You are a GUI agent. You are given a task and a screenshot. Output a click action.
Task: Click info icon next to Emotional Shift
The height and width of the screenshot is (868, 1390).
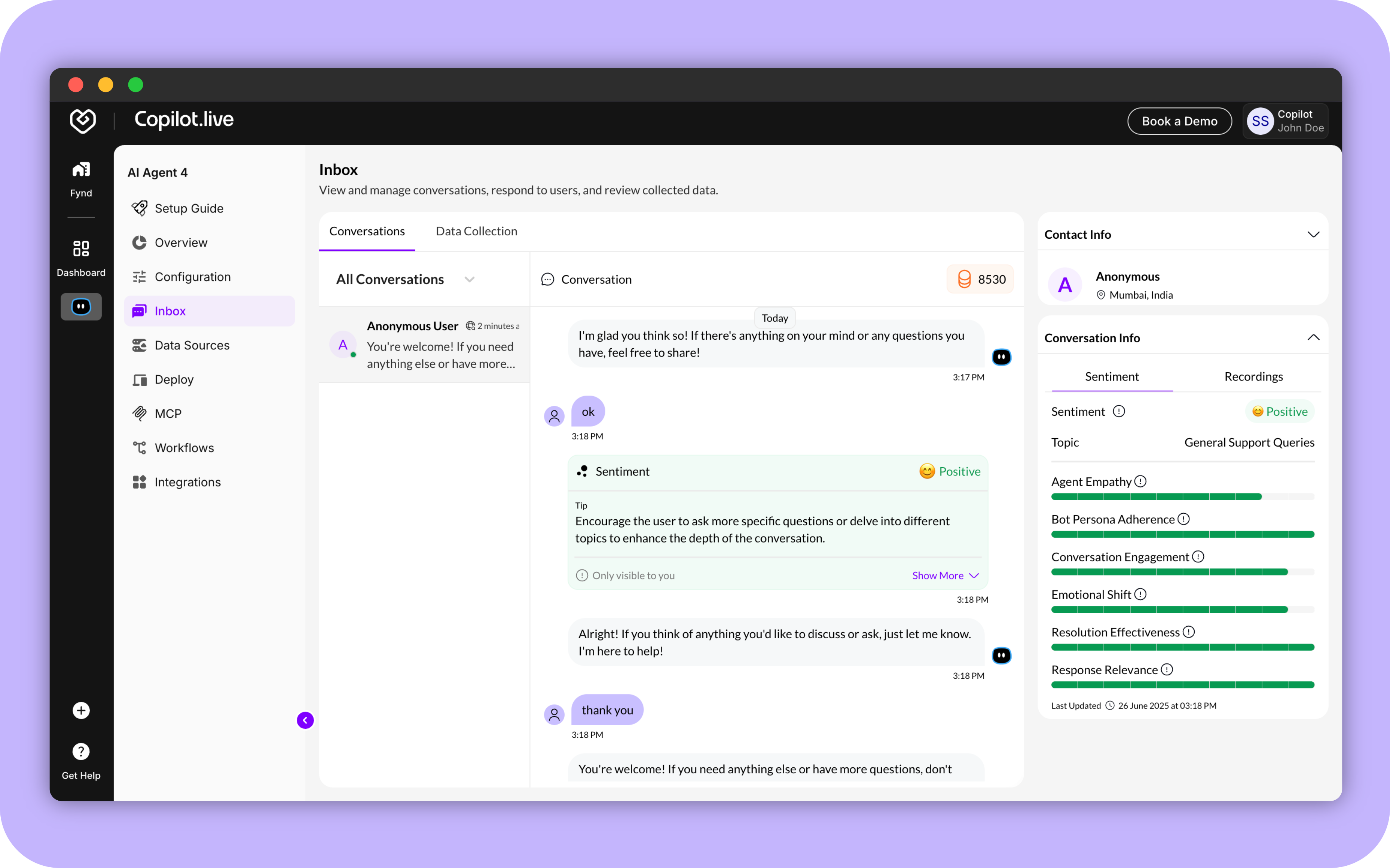pos(1141,595)
